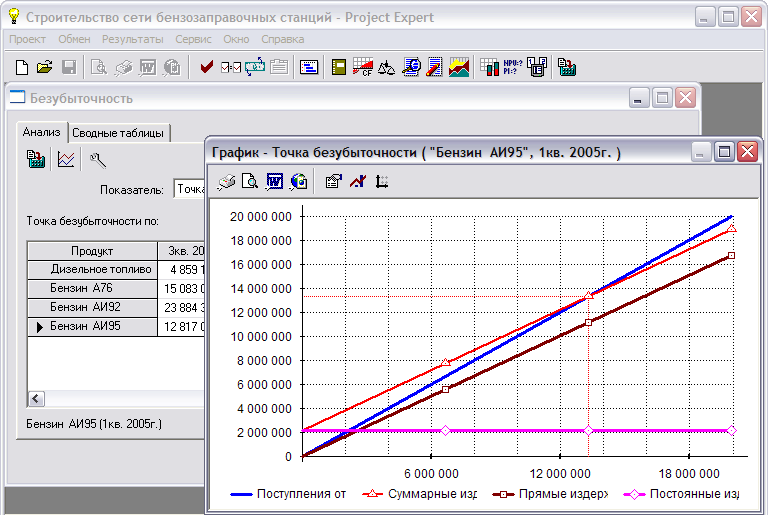Click inside the Показатель combo box
The image size is (768, 515).
point(188,189)
